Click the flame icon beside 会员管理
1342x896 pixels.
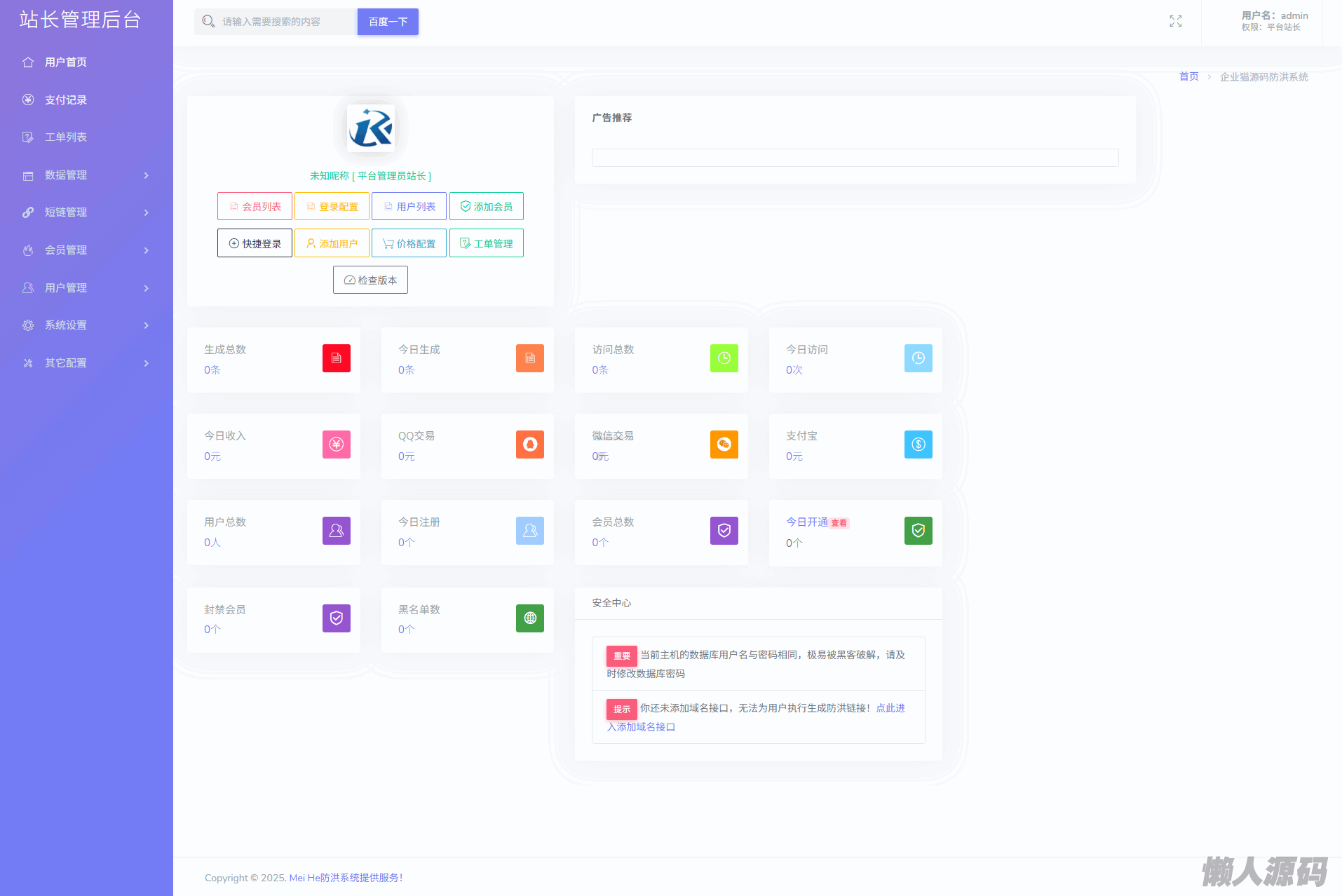(28, 250)
